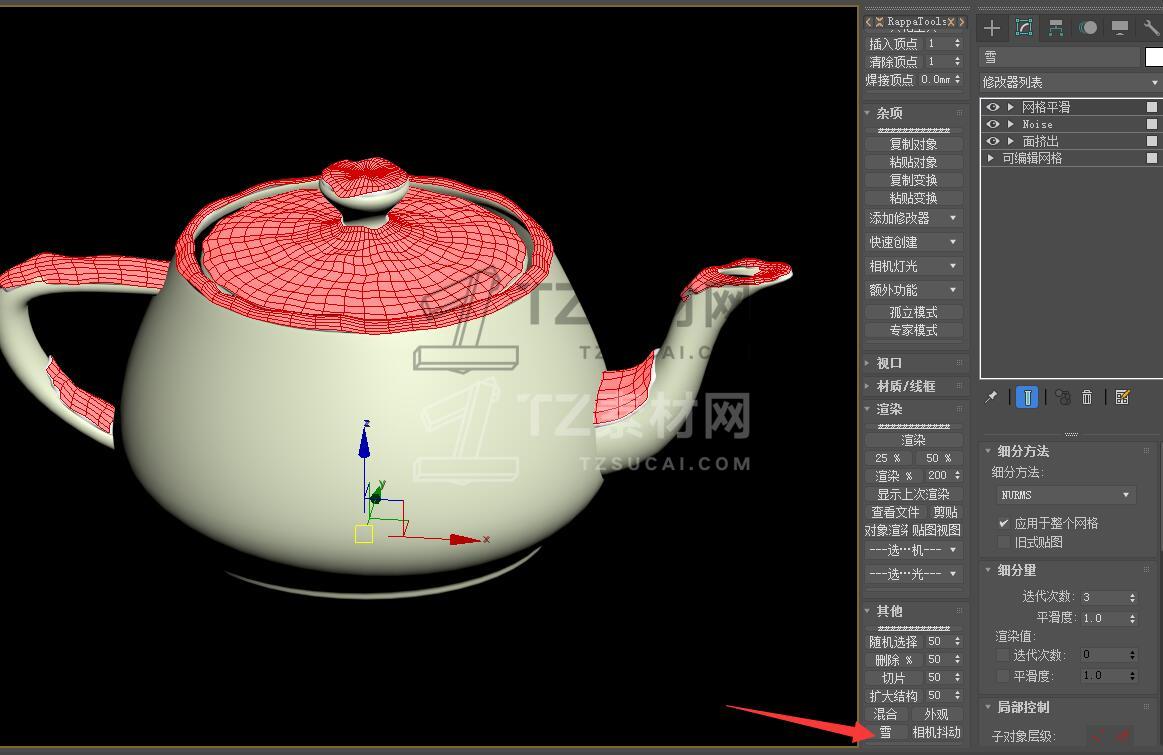Open the Motion command panel tab
Screen dimensions: 1163x755
[1088, 28]
